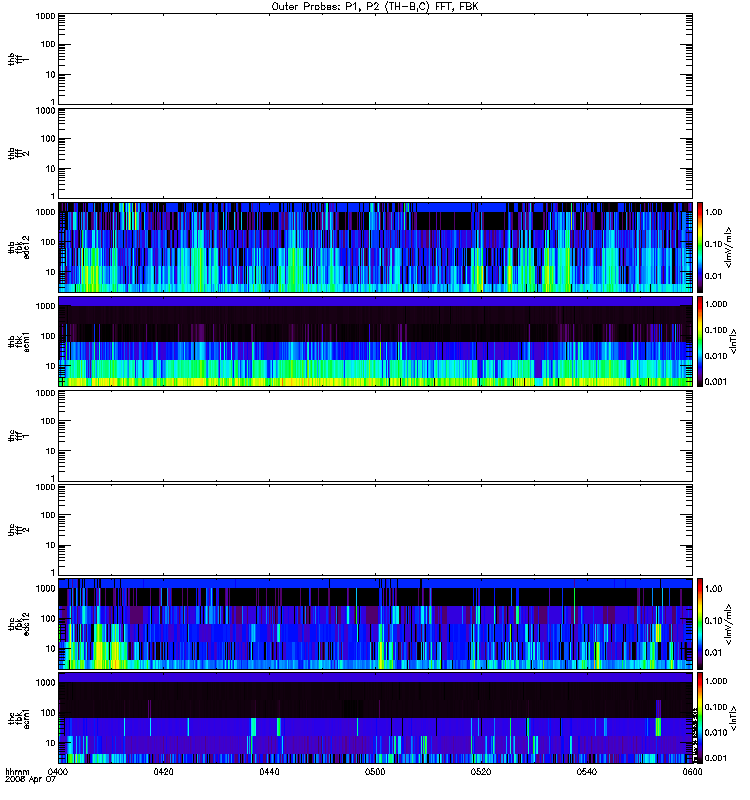Click the 10 y-axis tick on thb fbk edc12 panel
750x800 pixels.
pos(51,272)
